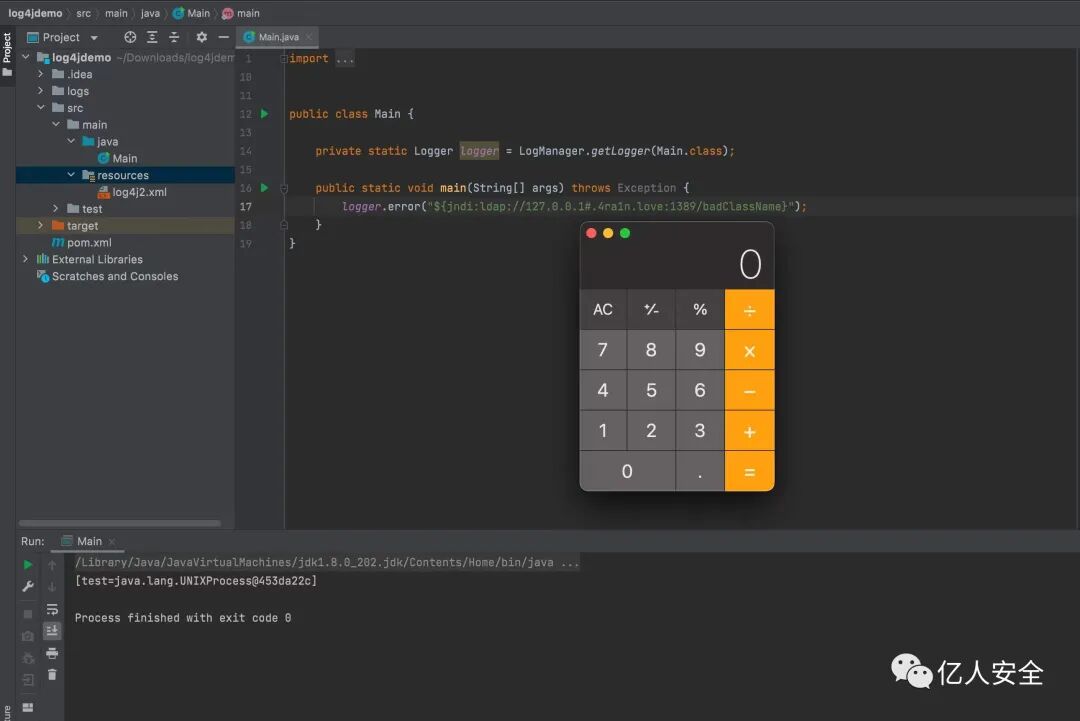Click the Print console output icon
The height and width of the screenshot is (721, 1080).
(x=52, y=653)
